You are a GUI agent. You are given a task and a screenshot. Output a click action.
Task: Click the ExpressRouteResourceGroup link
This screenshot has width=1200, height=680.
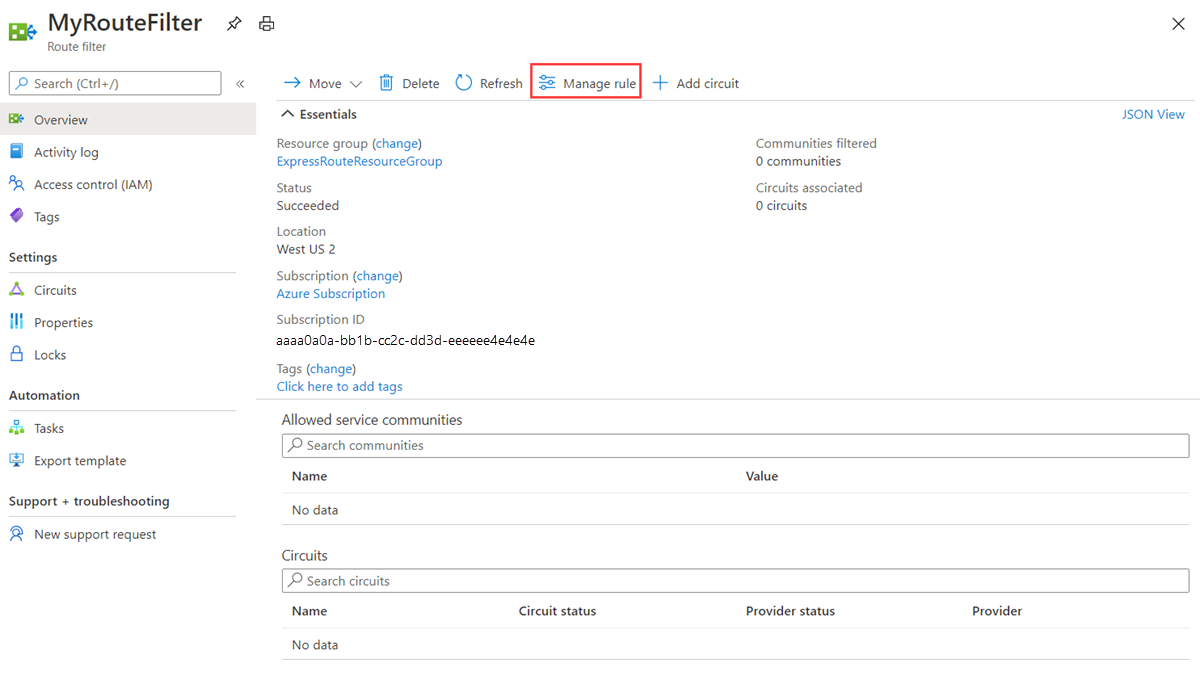point(359,161)
